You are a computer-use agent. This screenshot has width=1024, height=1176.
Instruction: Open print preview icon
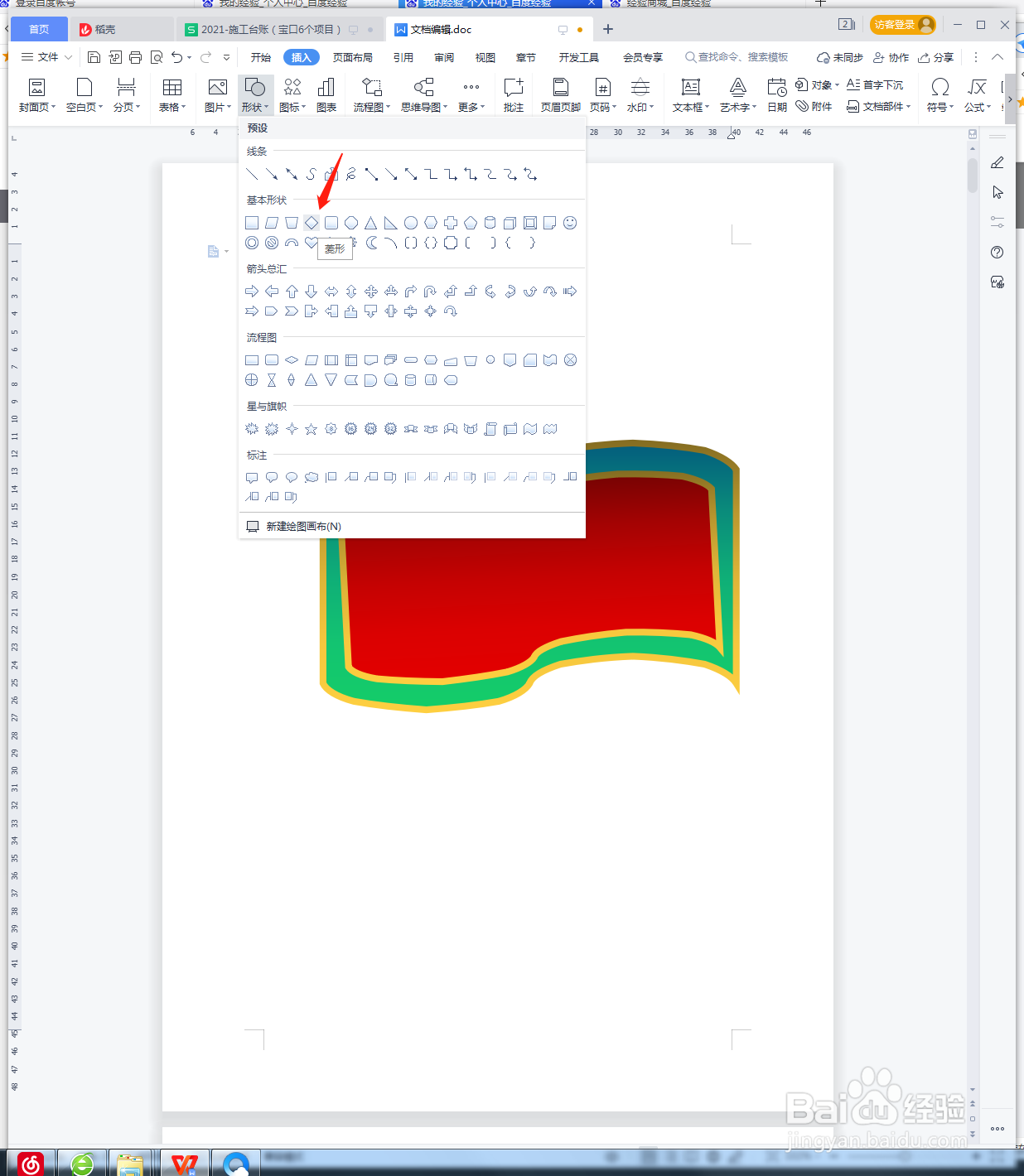[x=156, y=57]
